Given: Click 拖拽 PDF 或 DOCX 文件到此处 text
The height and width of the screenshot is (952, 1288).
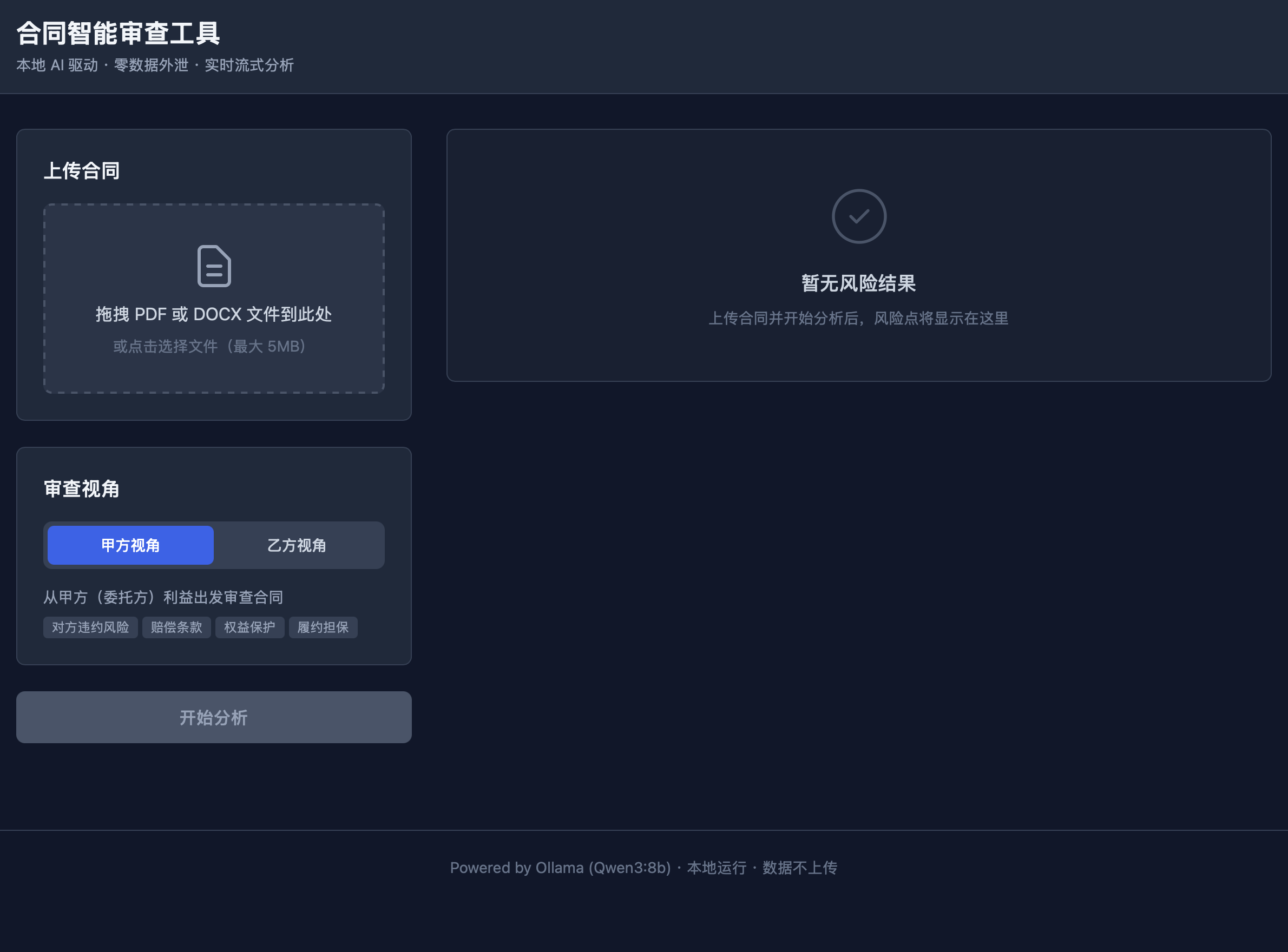Looking at the screenshot, I should click(213, 314).
